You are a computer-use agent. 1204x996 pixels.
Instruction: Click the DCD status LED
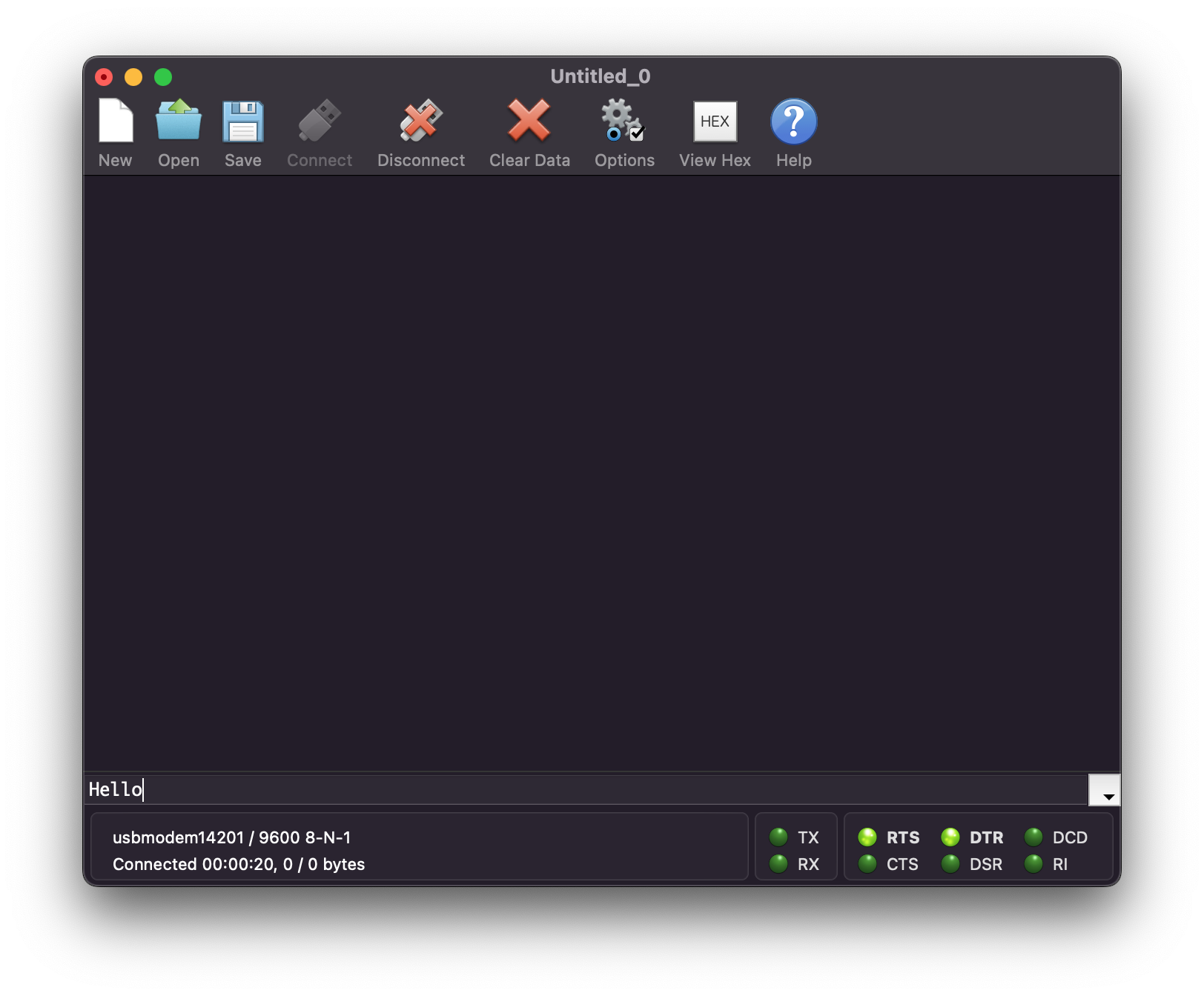1033,837
